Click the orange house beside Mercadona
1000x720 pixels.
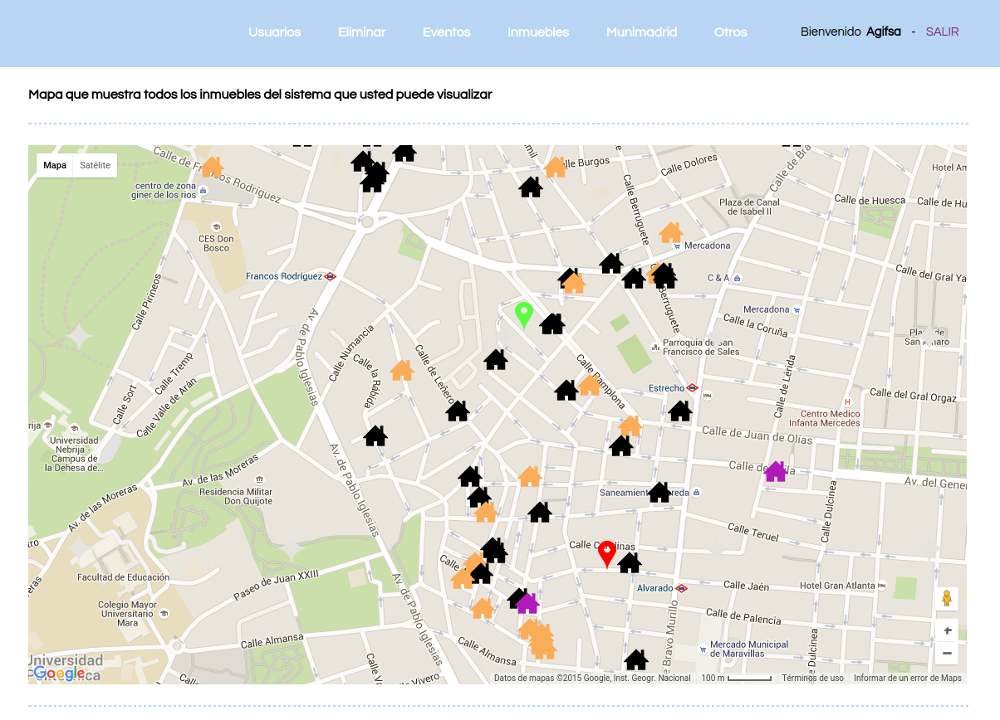tap(670, 233)
